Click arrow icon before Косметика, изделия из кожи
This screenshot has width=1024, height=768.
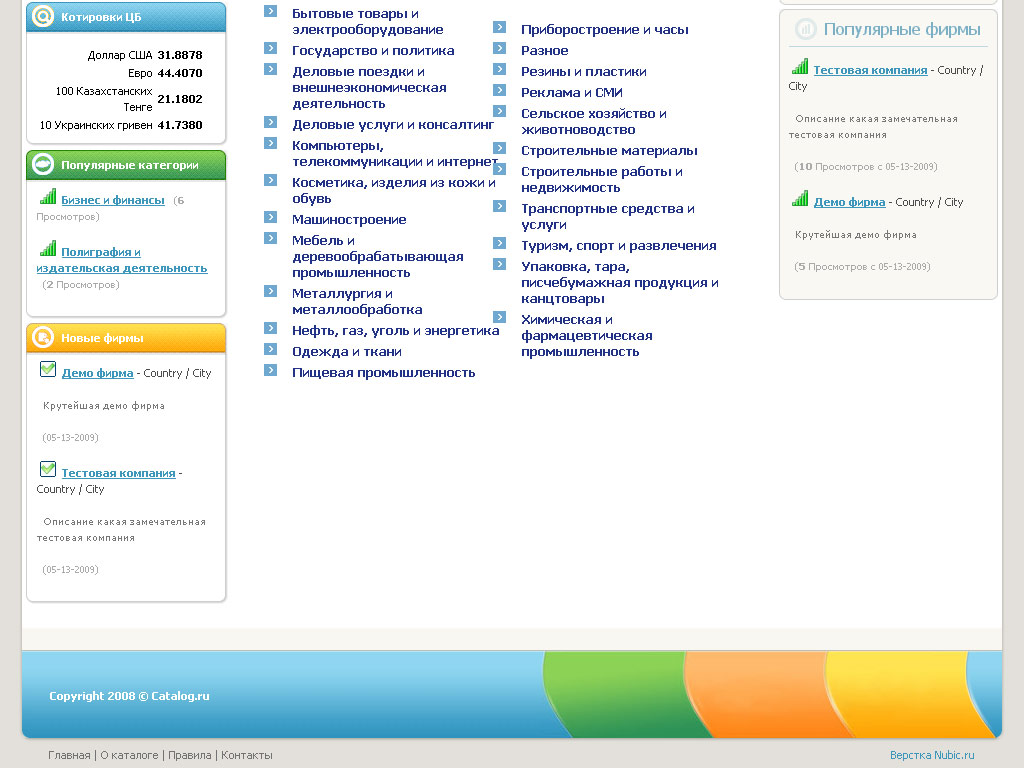point(270,180)
